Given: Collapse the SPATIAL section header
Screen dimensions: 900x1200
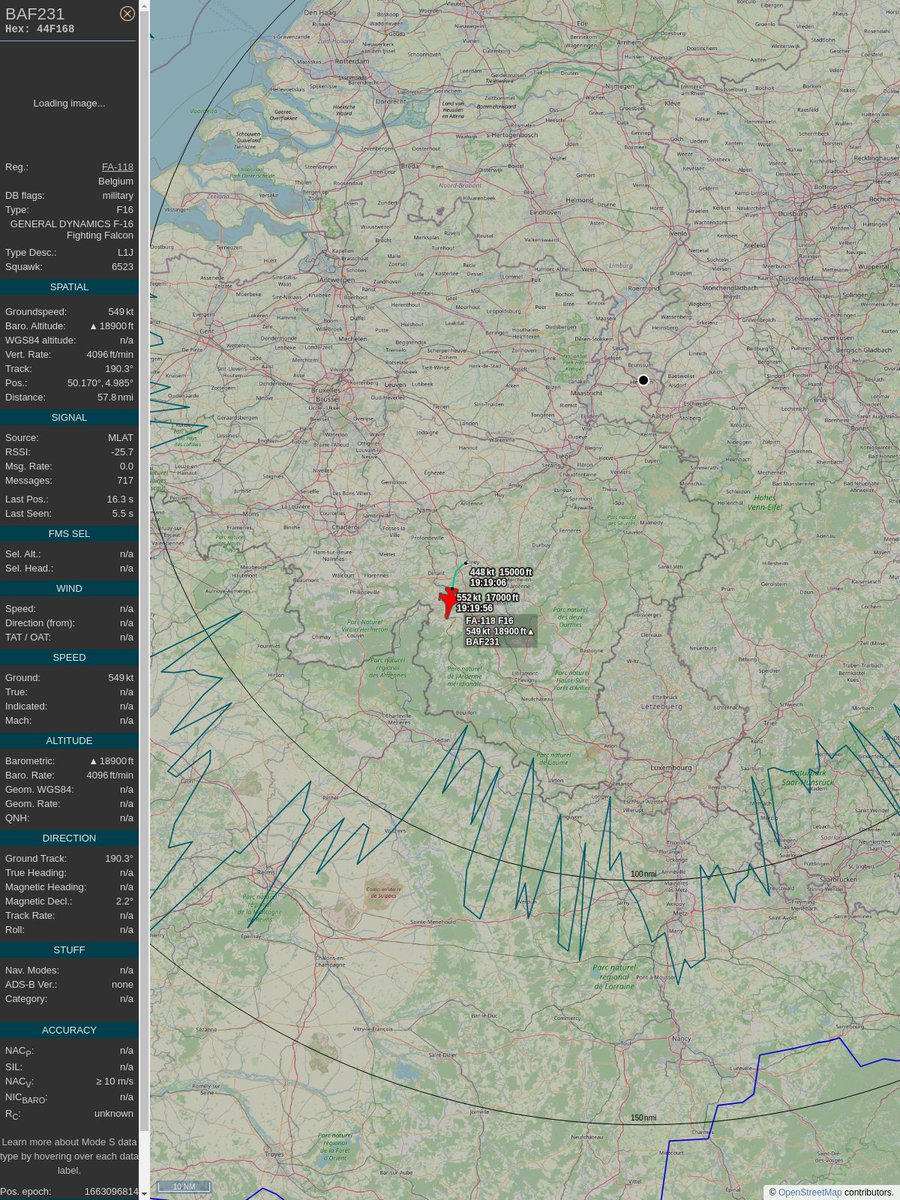Looking at the screenshot, I should (x=69, y=286).
